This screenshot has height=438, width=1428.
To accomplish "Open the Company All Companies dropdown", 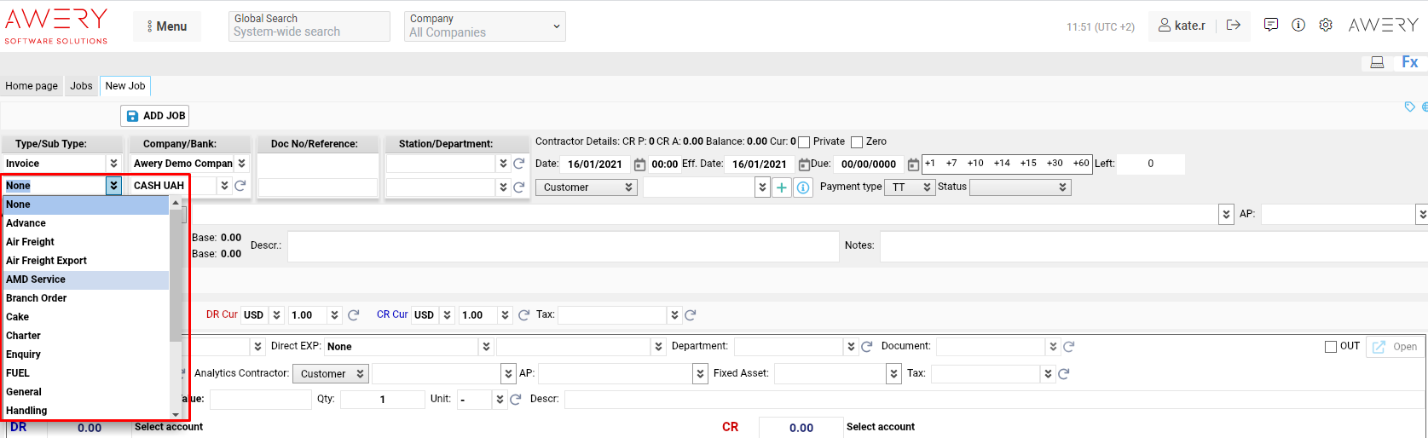I will point(484,26).
